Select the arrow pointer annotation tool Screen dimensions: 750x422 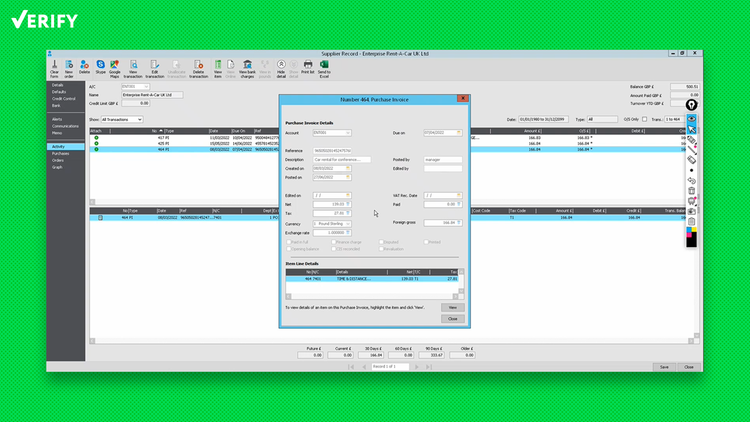[x=692, y=129]
